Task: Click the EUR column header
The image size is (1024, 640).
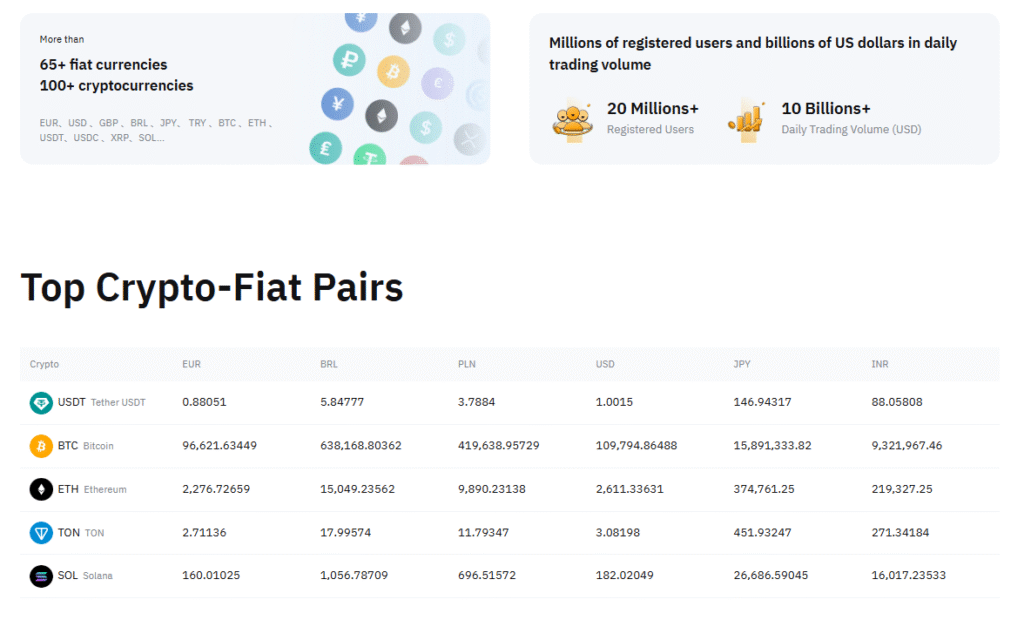Action: (191, 364)
